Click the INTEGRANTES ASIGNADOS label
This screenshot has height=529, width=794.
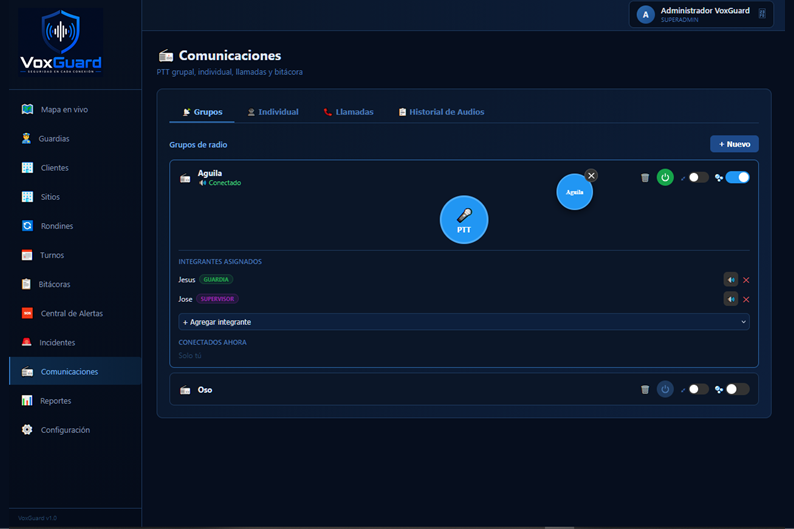(220, 262)
